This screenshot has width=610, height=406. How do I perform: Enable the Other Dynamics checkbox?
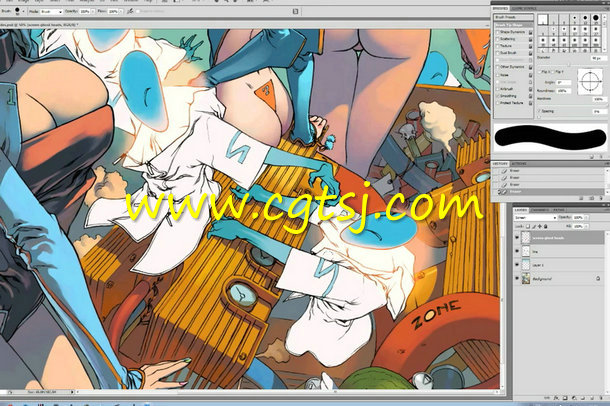(x=498, y=67)
